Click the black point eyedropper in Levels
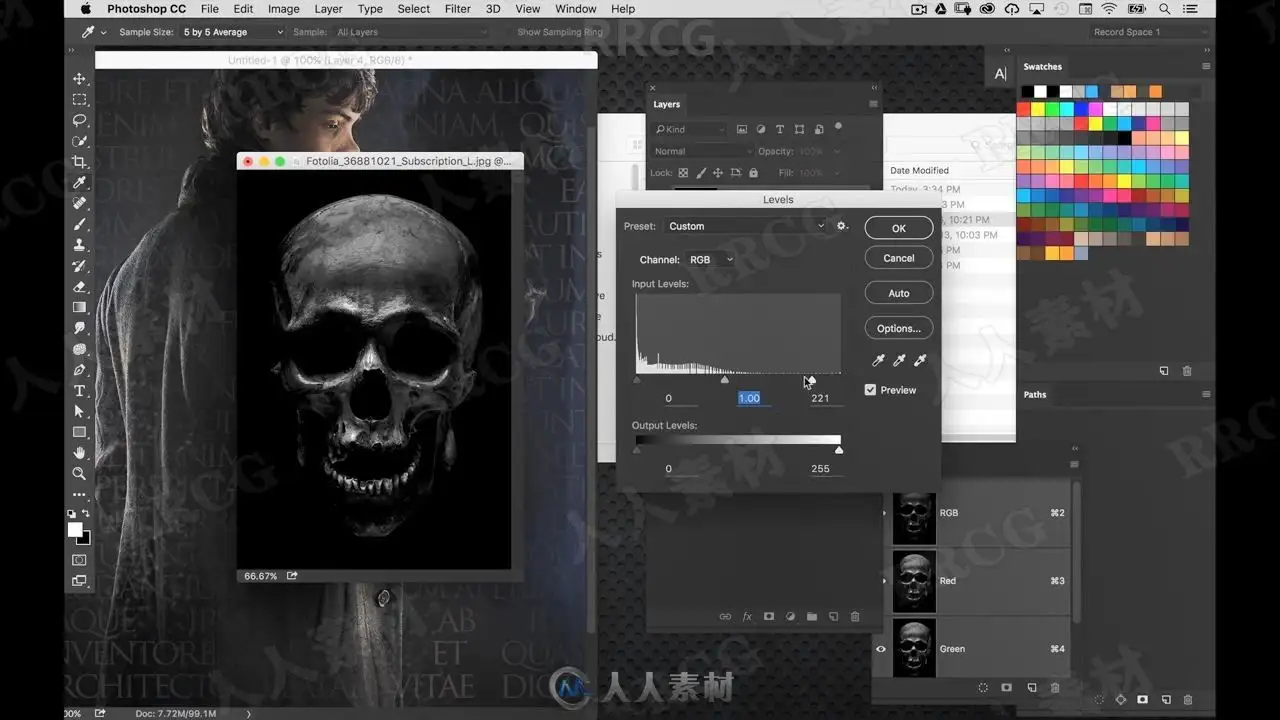This screenshot has width=1280, height=720. click(878, 361)
